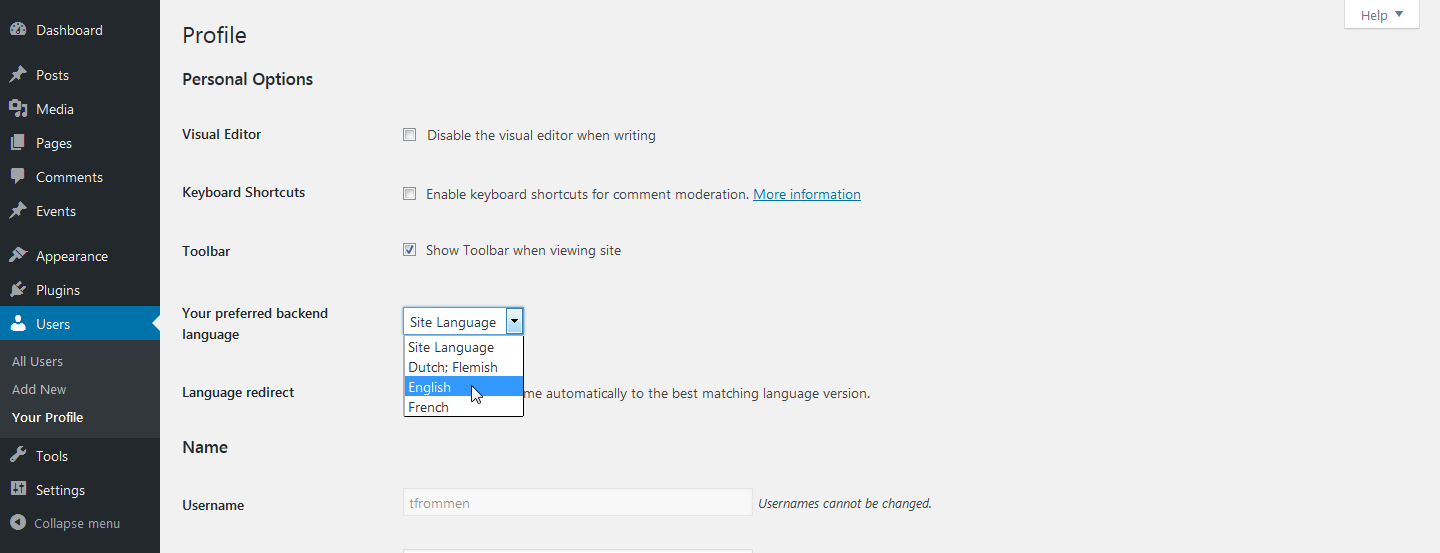Screen dimensions: 1440x553
Task: Click the Appearance paintbrush icon
Action: [18, 256]
